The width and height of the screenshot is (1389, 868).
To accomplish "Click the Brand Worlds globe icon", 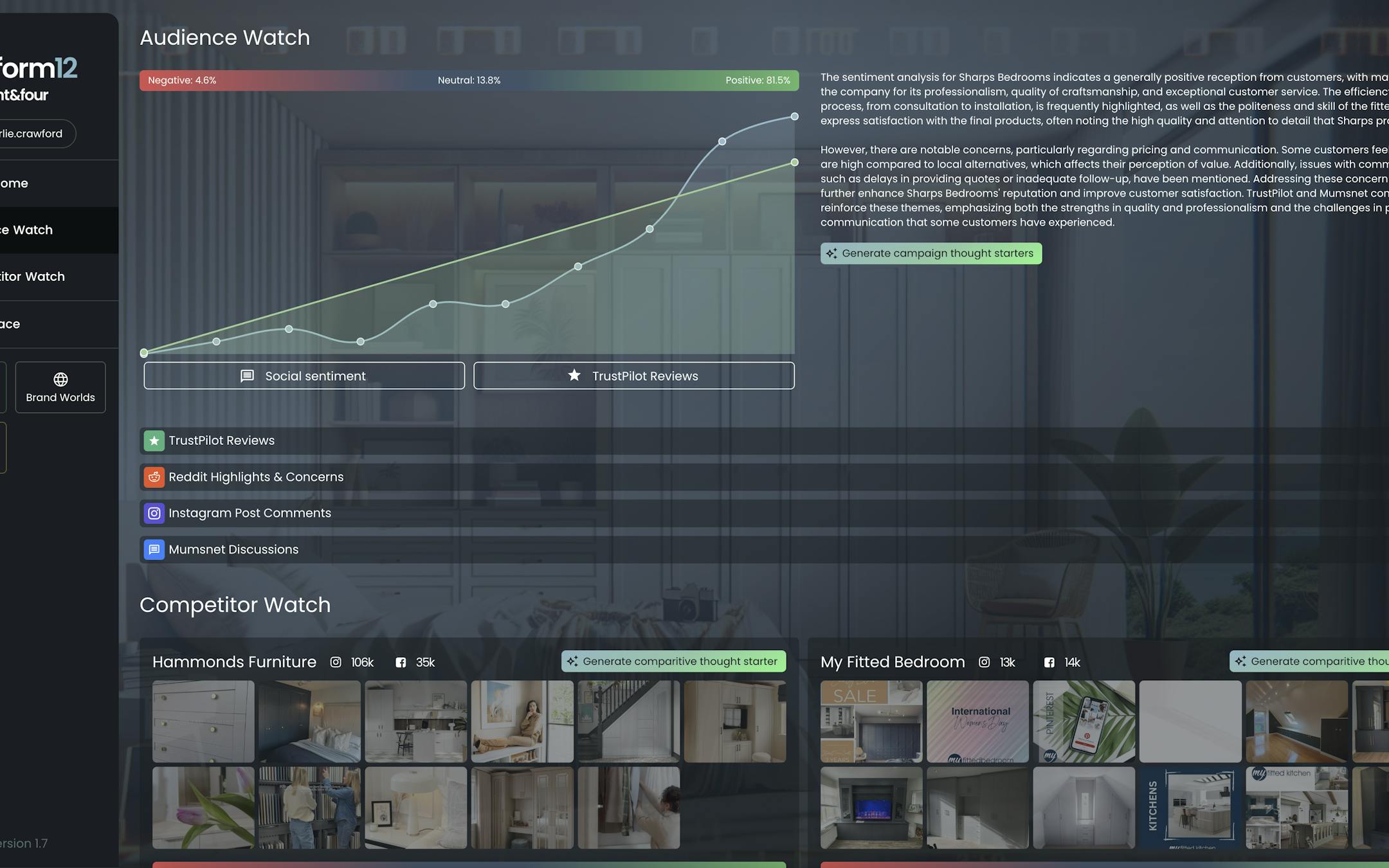I will 60,379.
